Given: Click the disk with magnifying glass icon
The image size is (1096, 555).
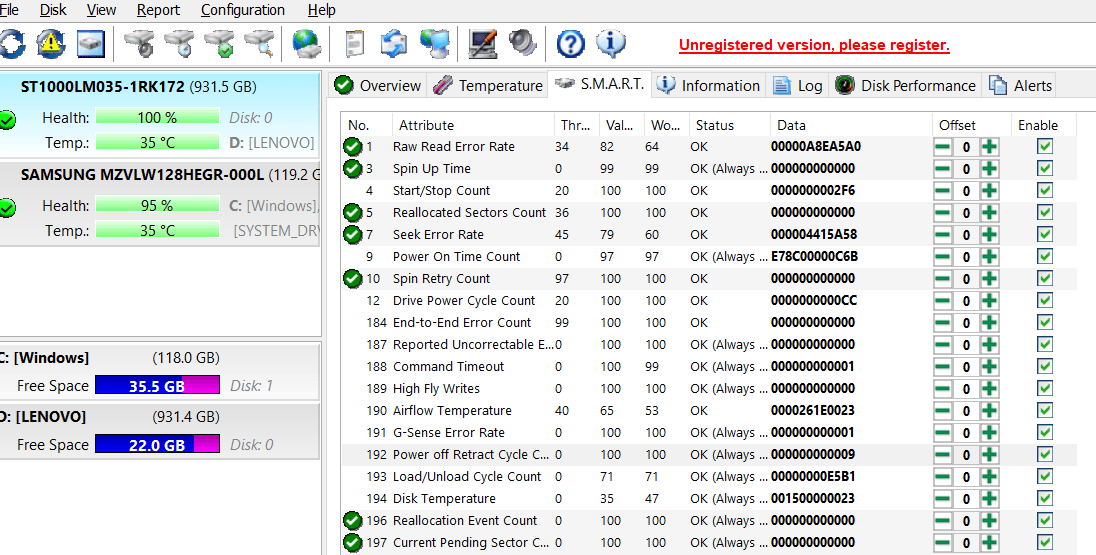Looking at the screenshot, I should pos(259,44).
